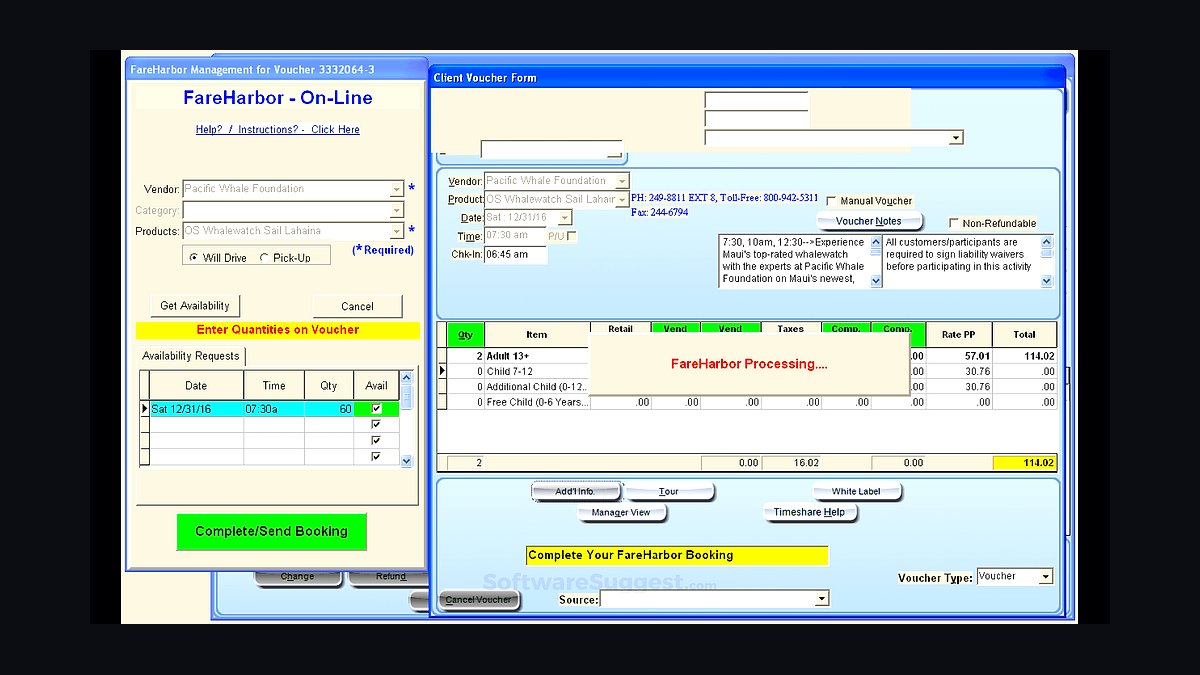Open the Products dropdown in FareHarbor window

tap(396, 231)
